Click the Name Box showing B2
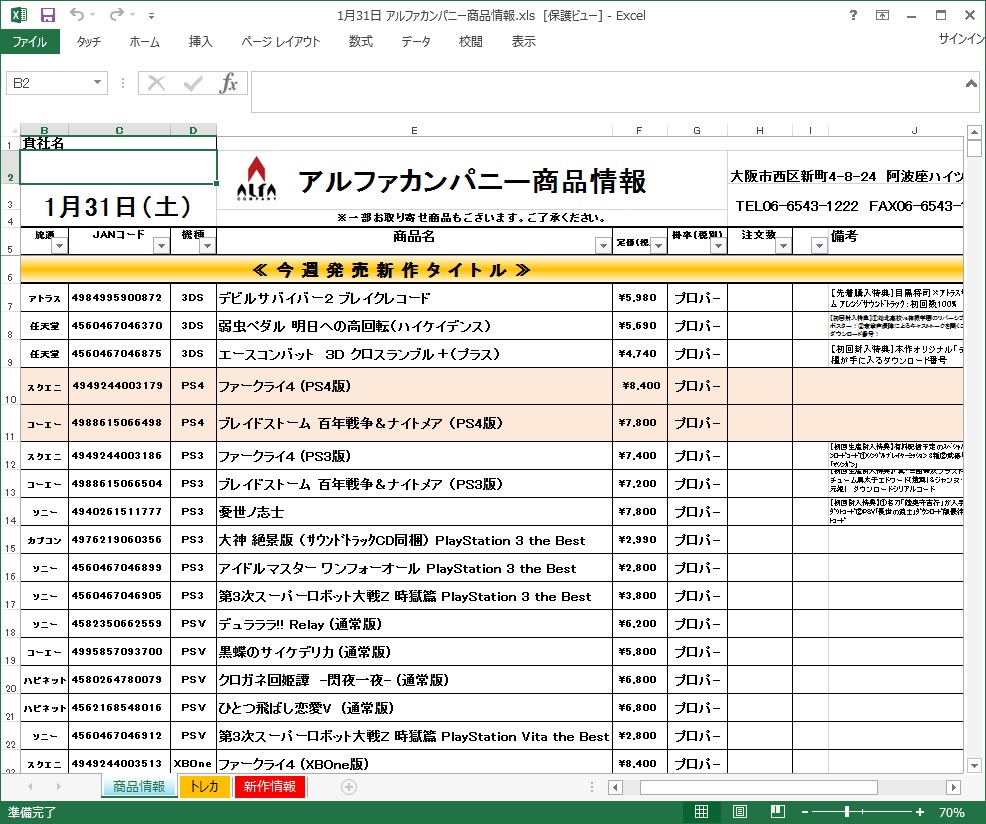 click(x=50, y=83)
